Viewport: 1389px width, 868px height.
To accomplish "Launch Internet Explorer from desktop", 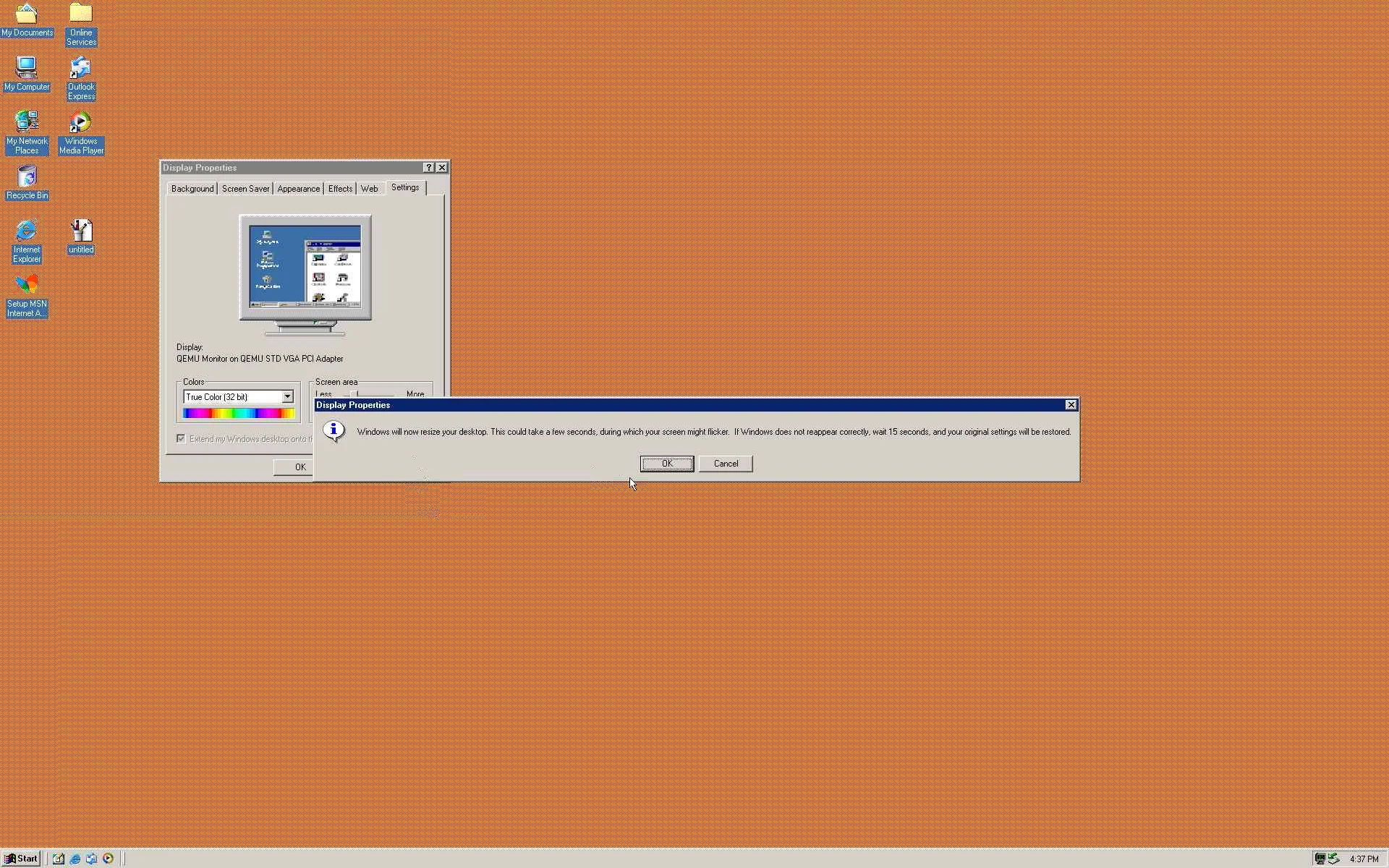I will [27, 231].
